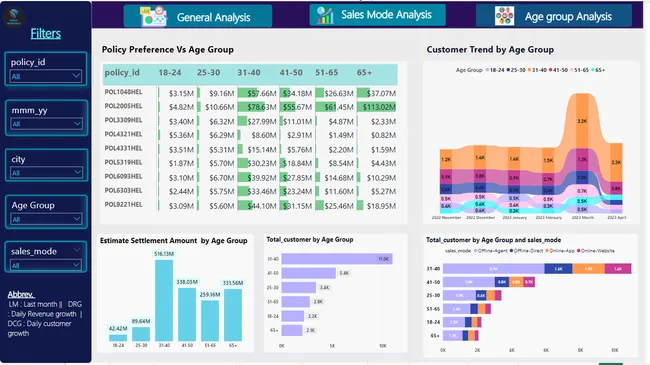The height and width of the screenshot is (365, 650).
Task: Click the Sales Mode Analysis bar-chart icon
Action: point(325,15)
